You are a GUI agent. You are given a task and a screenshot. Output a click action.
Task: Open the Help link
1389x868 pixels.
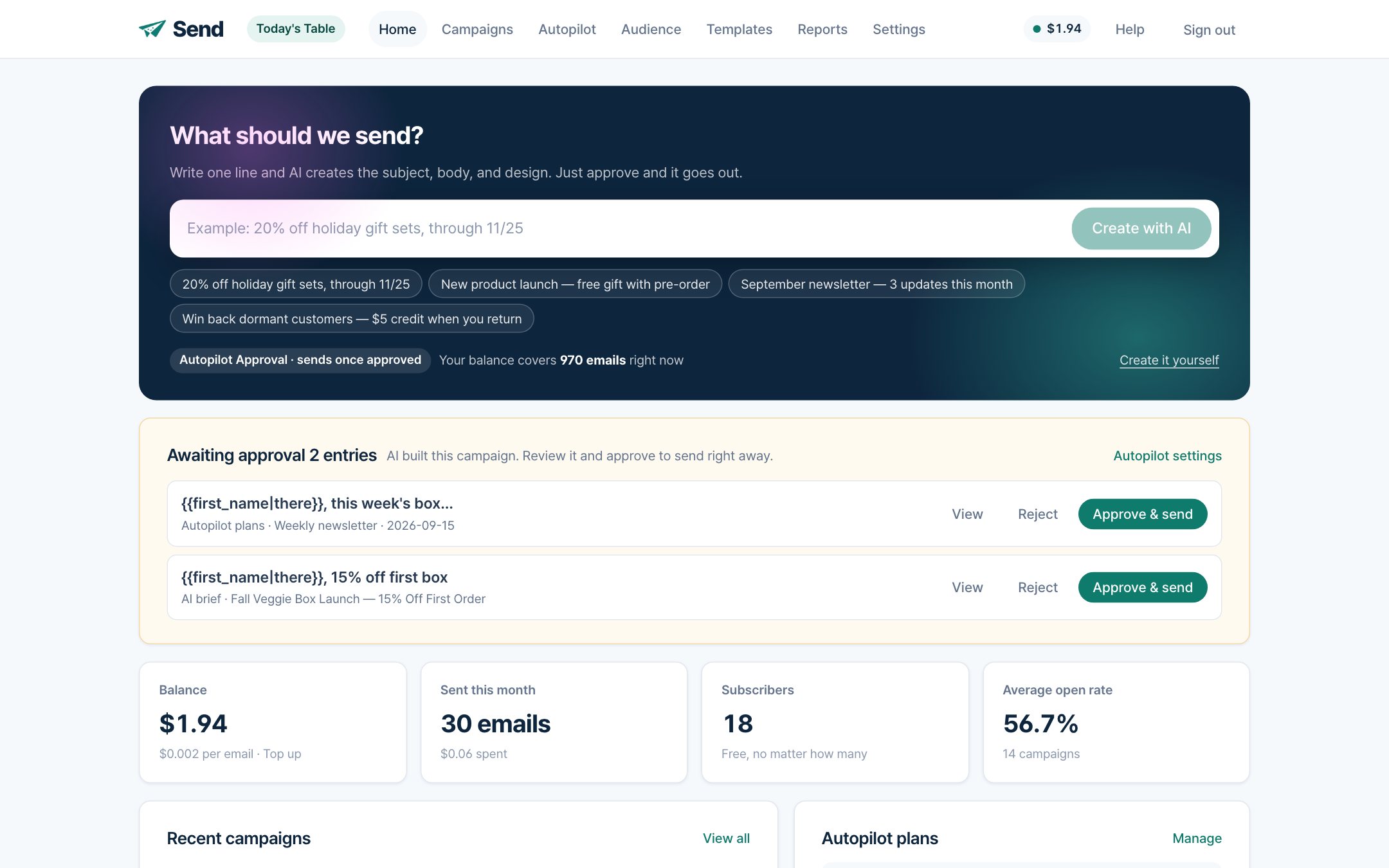pos(1130,29)
